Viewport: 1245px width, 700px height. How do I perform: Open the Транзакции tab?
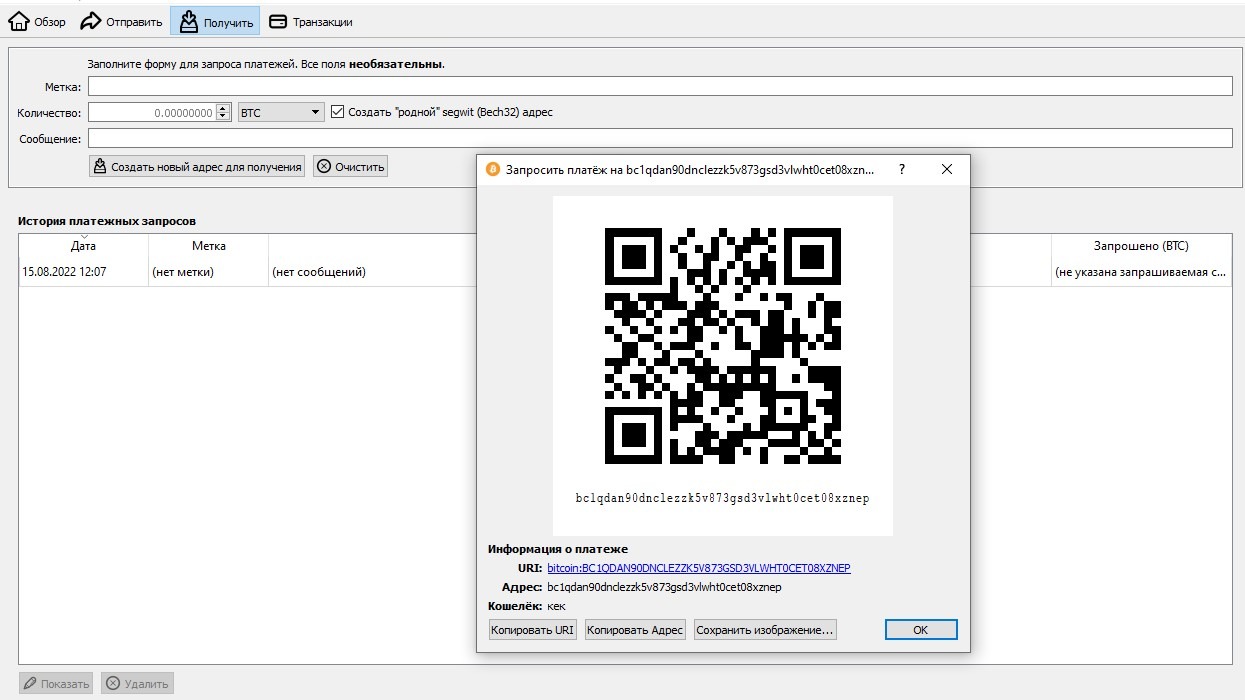click(x=311, y=21)
